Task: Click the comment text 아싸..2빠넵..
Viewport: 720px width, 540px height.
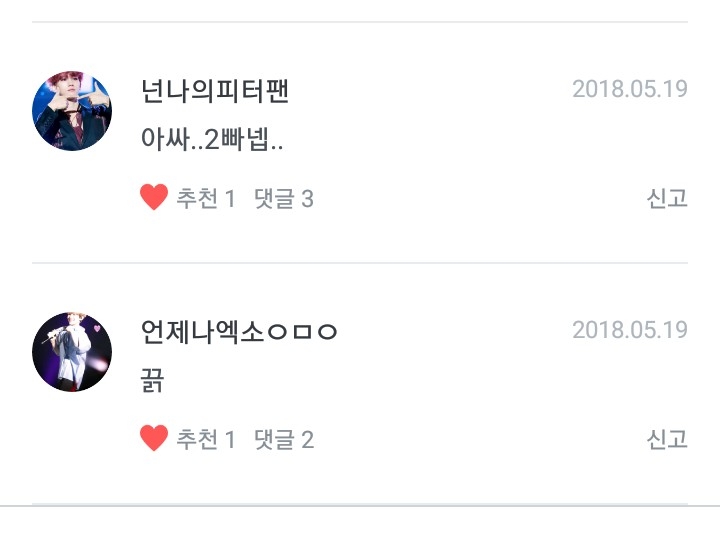Action: pyautogui.click(x=214, y=141)
